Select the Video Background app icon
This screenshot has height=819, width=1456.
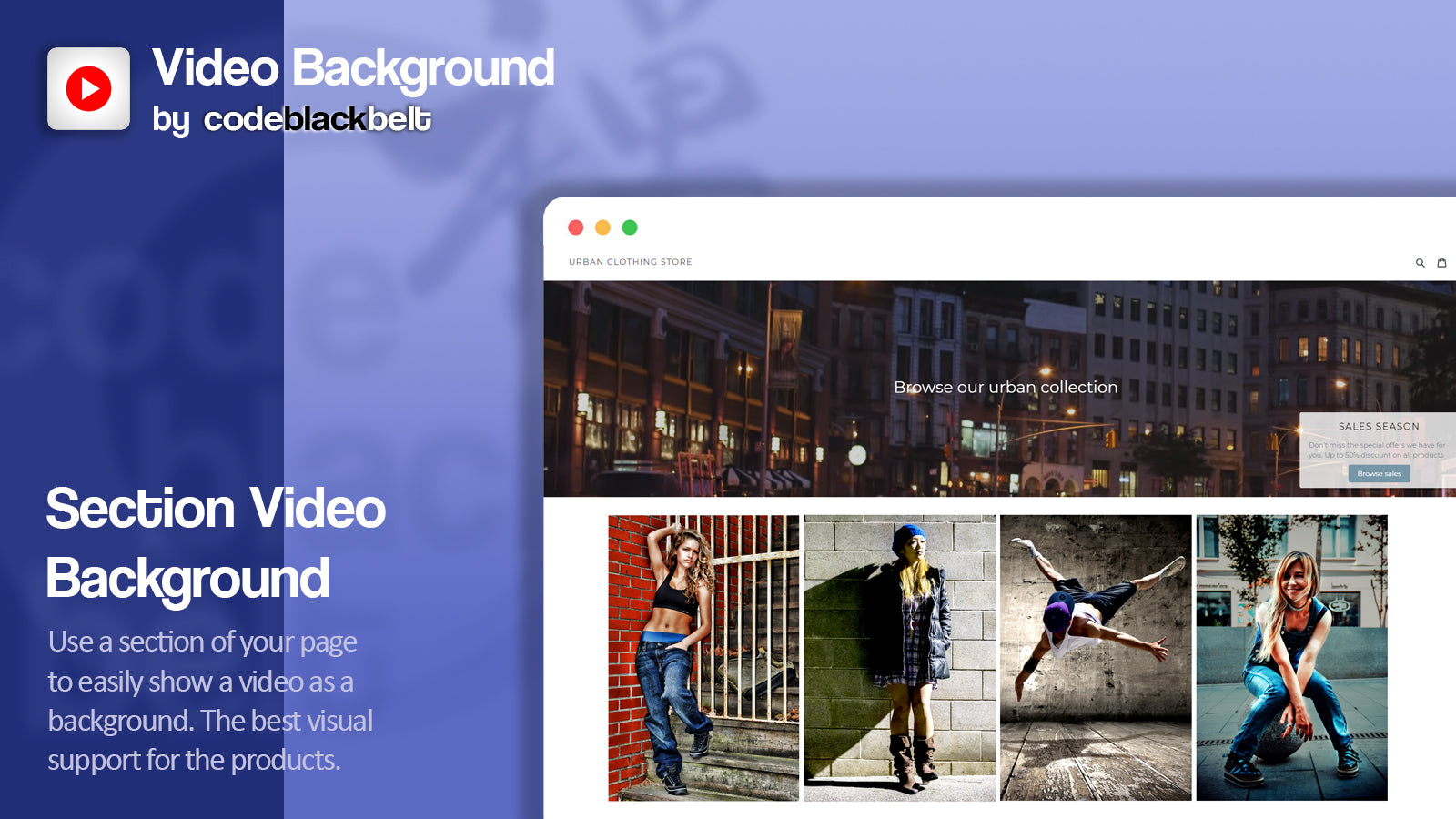tap(88, 88)
